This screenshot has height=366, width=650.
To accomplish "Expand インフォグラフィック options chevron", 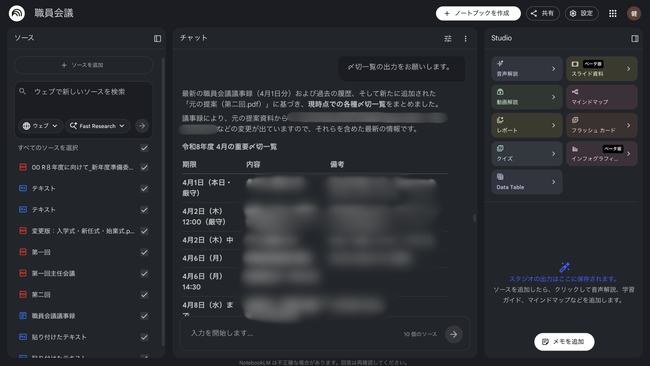I will (628, 154).
